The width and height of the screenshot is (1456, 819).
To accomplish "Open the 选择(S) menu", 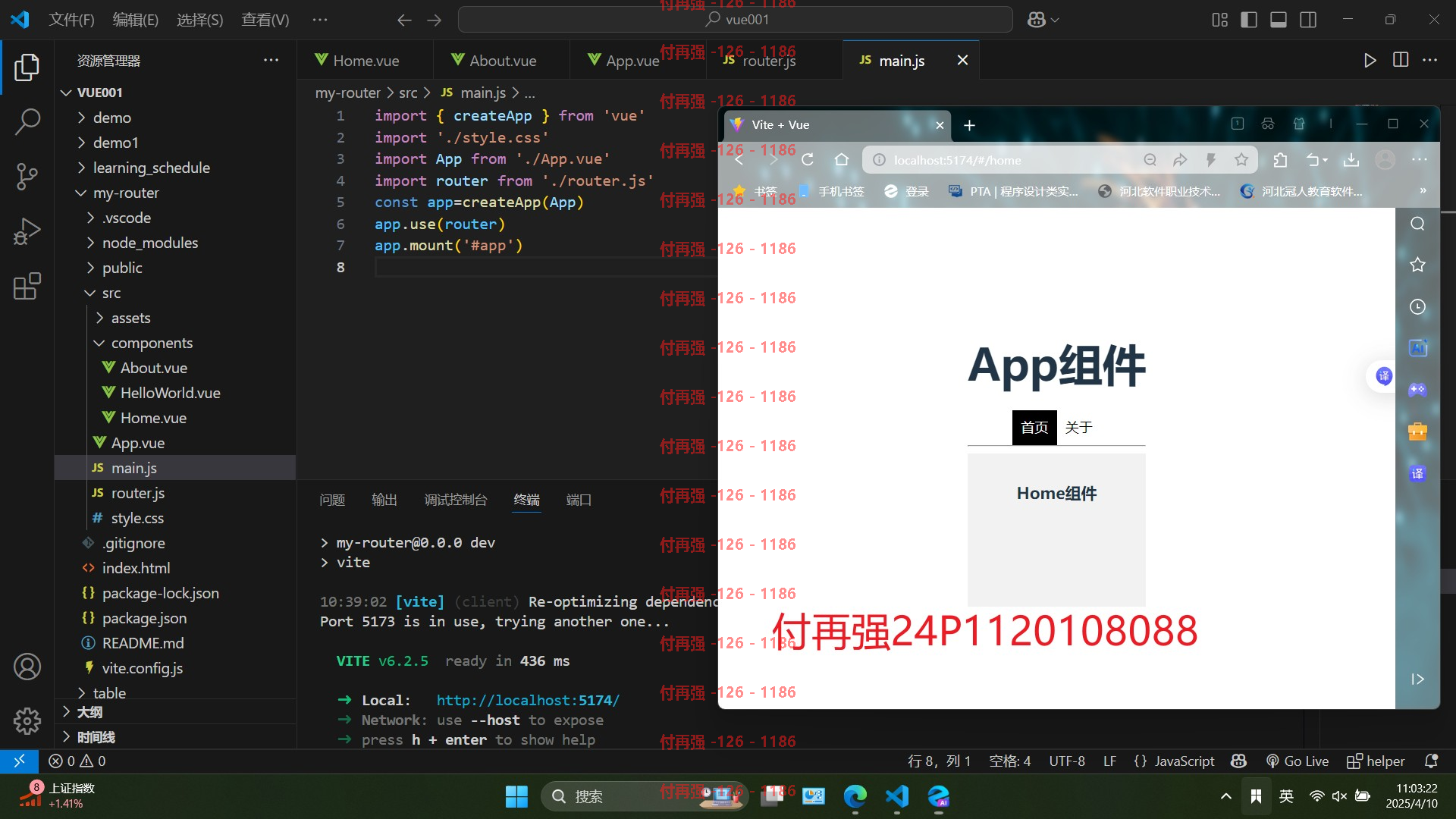I will click(x=199, y=20).
